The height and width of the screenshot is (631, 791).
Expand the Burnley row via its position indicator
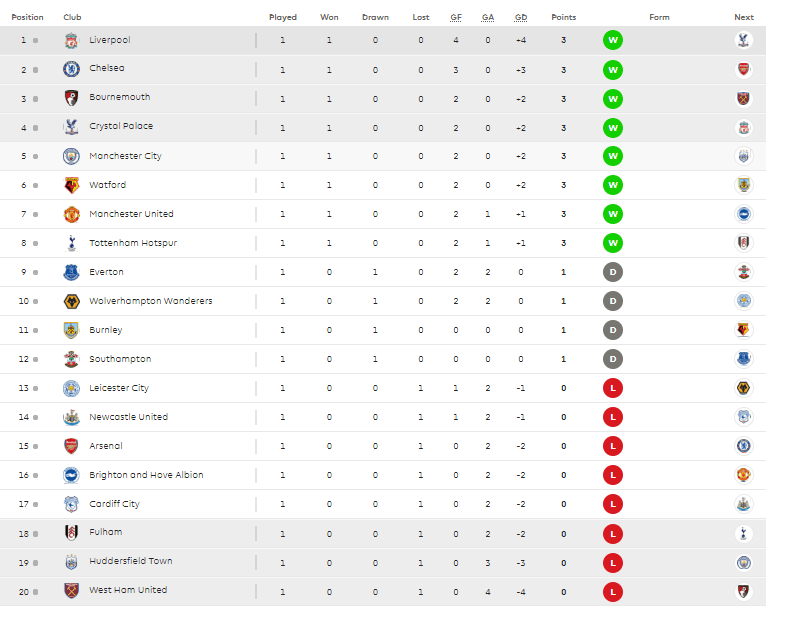35,330
